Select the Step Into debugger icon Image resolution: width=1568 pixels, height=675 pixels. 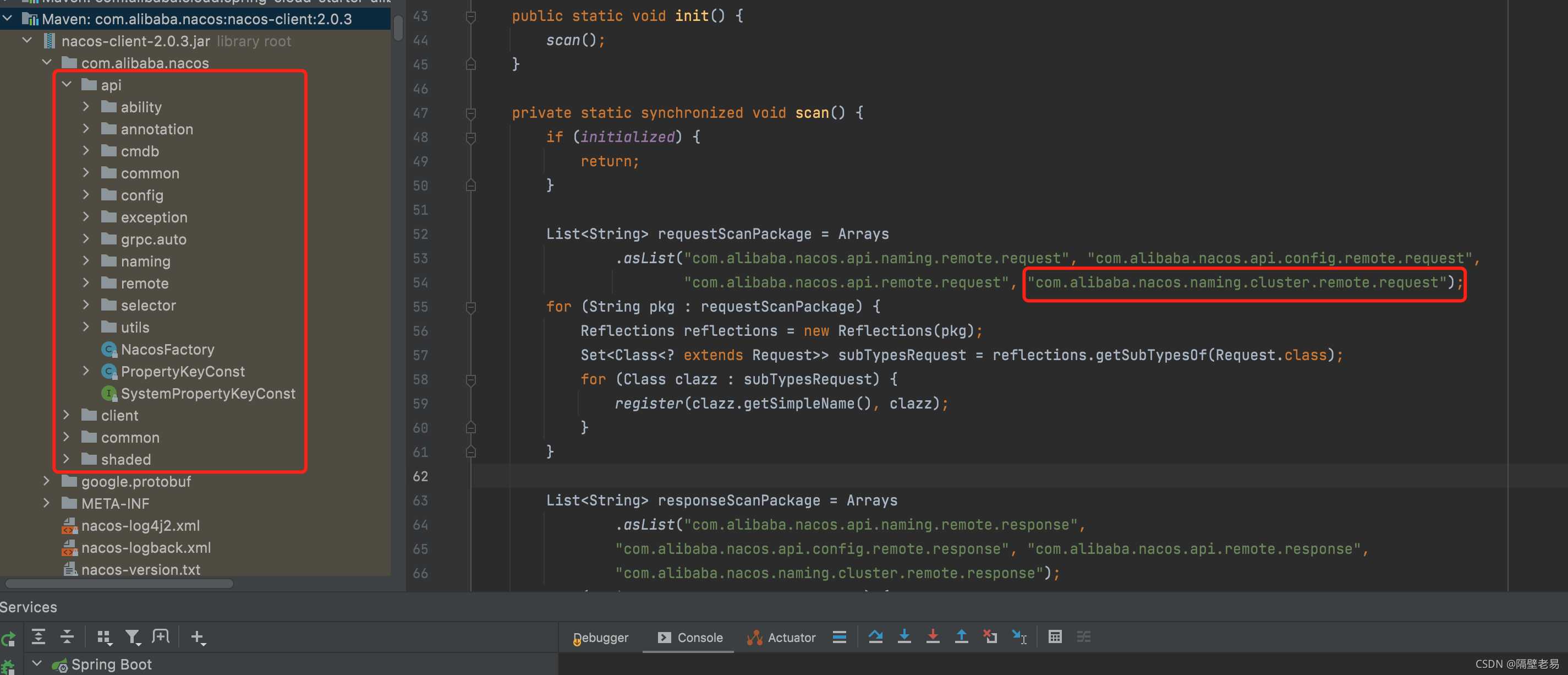pos(905,636)
